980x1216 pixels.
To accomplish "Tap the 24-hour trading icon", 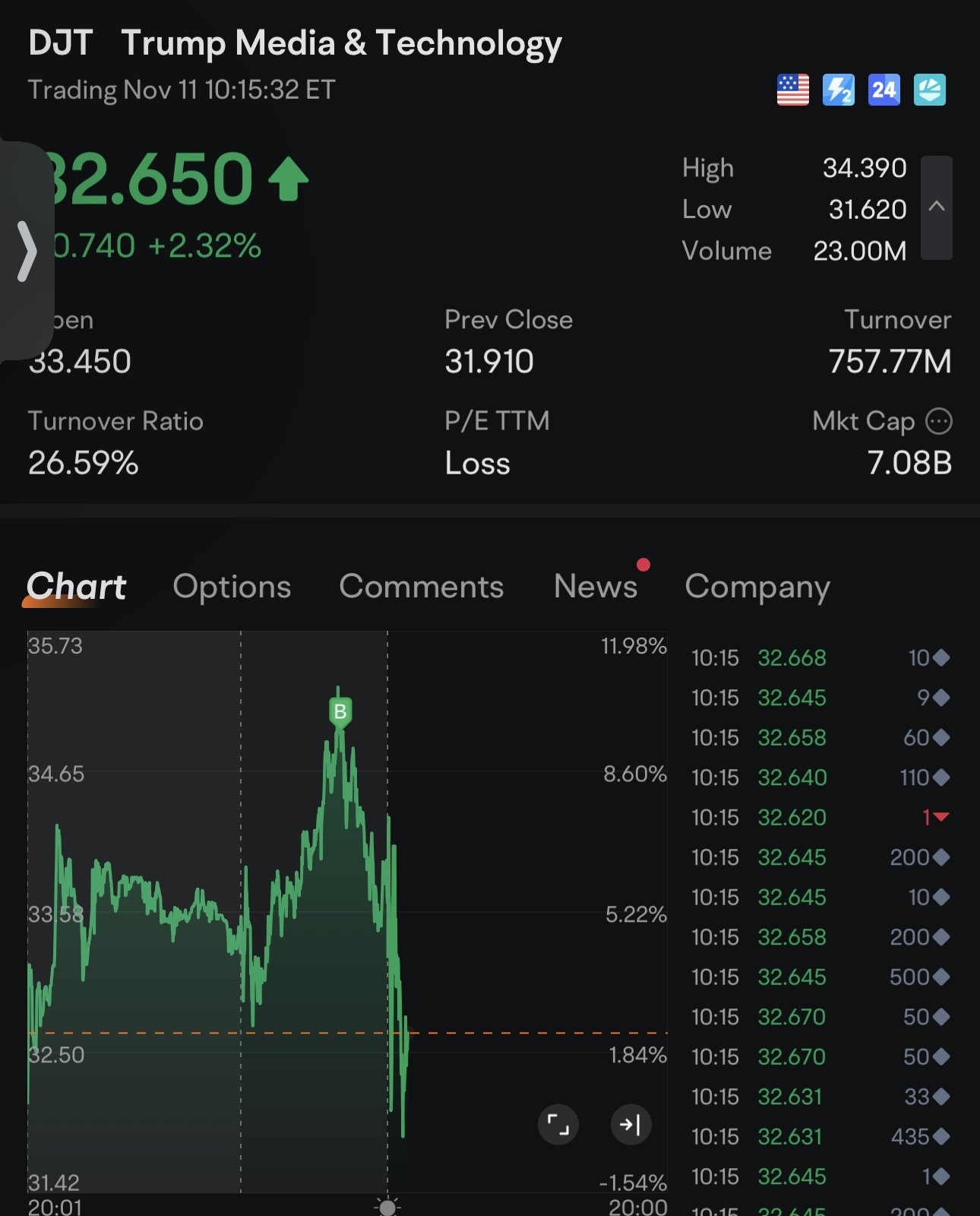I will (884, 90).
